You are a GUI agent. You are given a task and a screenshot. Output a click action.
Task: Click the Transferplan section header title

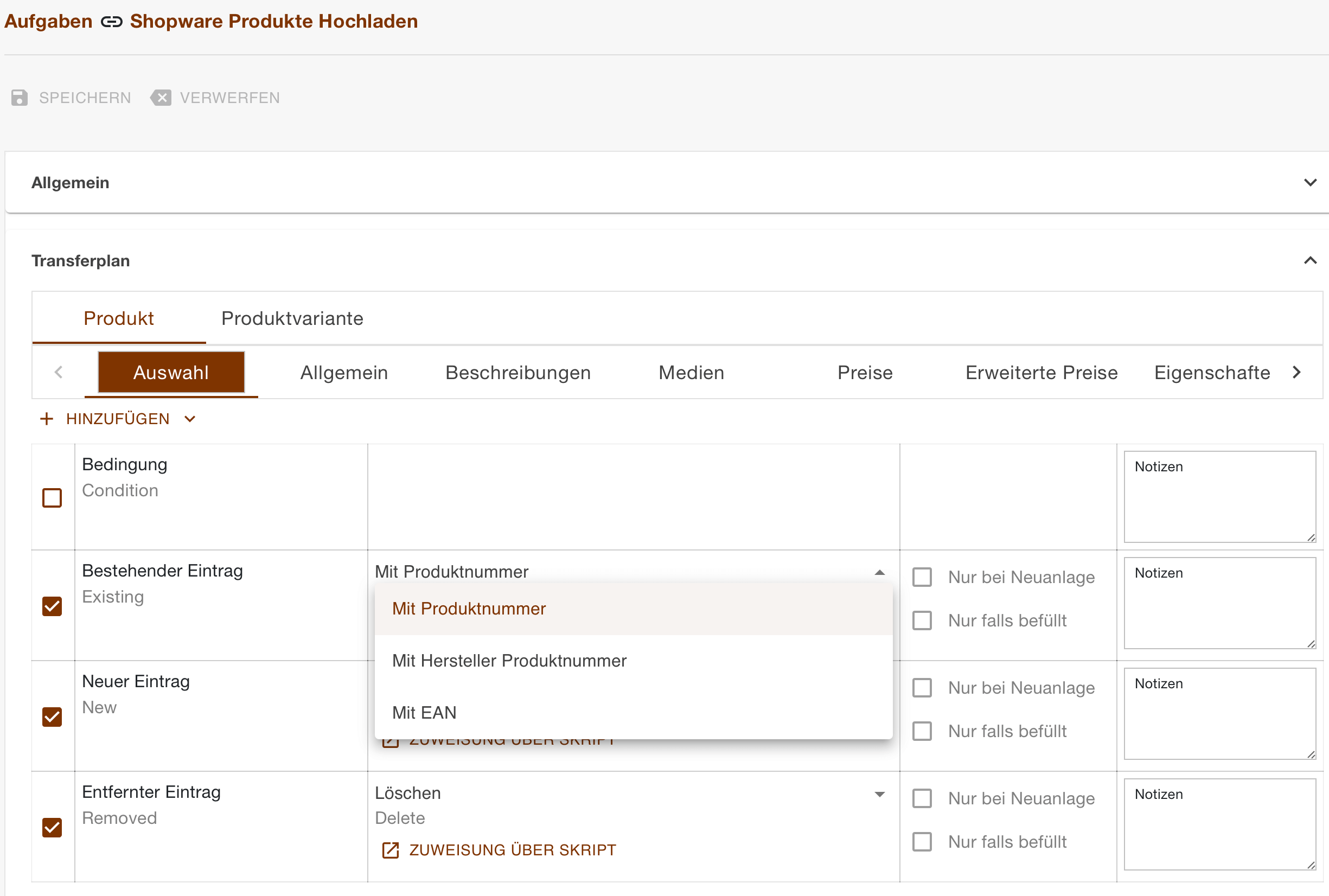[x=81, y=260]
